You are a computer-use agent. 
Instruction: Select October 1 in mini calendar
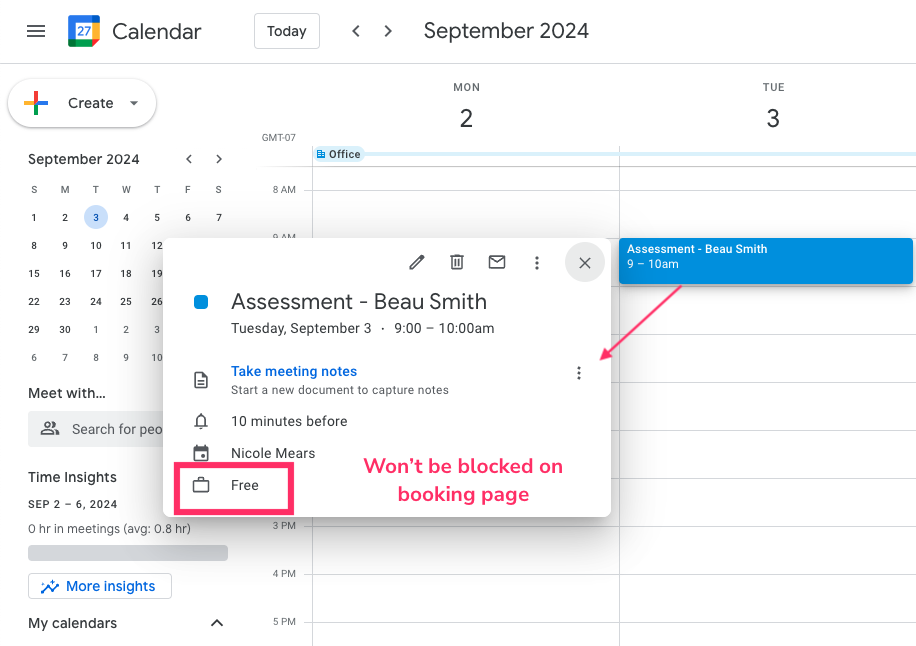point(96,329)
